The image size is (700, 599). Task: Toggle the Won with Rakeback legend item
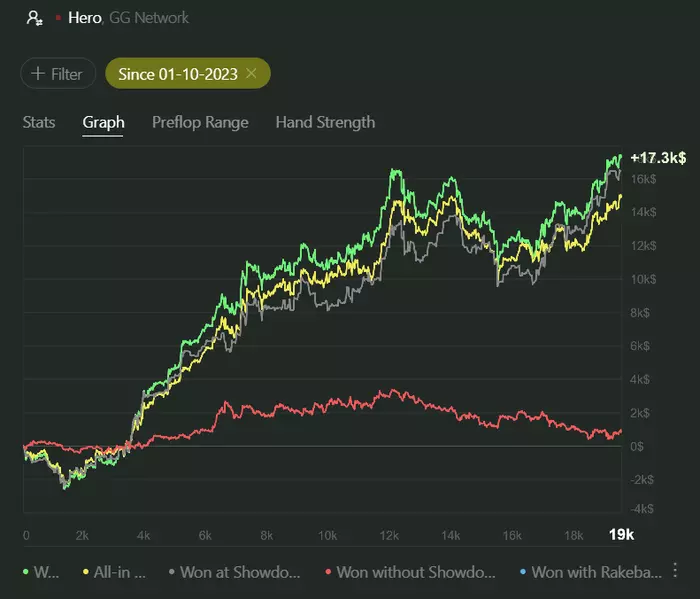click(x=597, y=573)
